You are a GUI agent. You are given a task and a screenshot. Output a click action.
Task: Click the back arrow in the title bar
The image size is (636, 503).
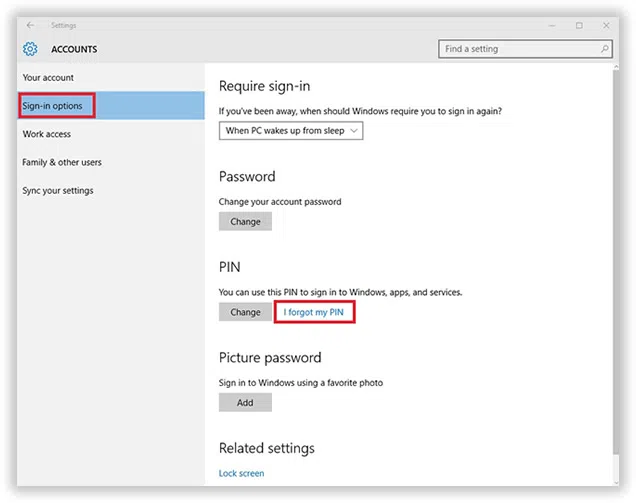pos(30,25)
